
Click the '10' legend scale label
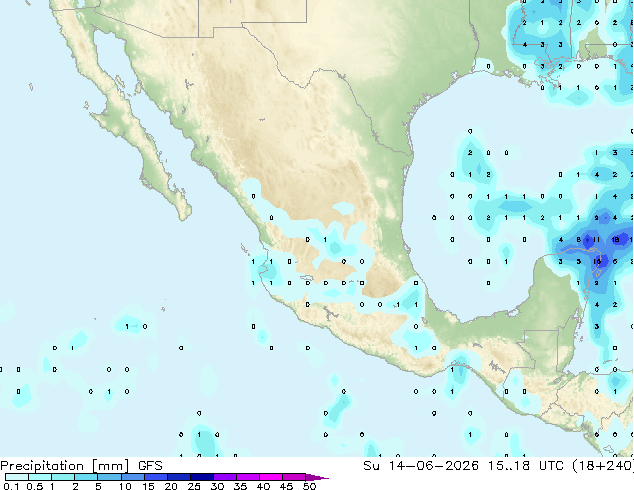[125, 486]
